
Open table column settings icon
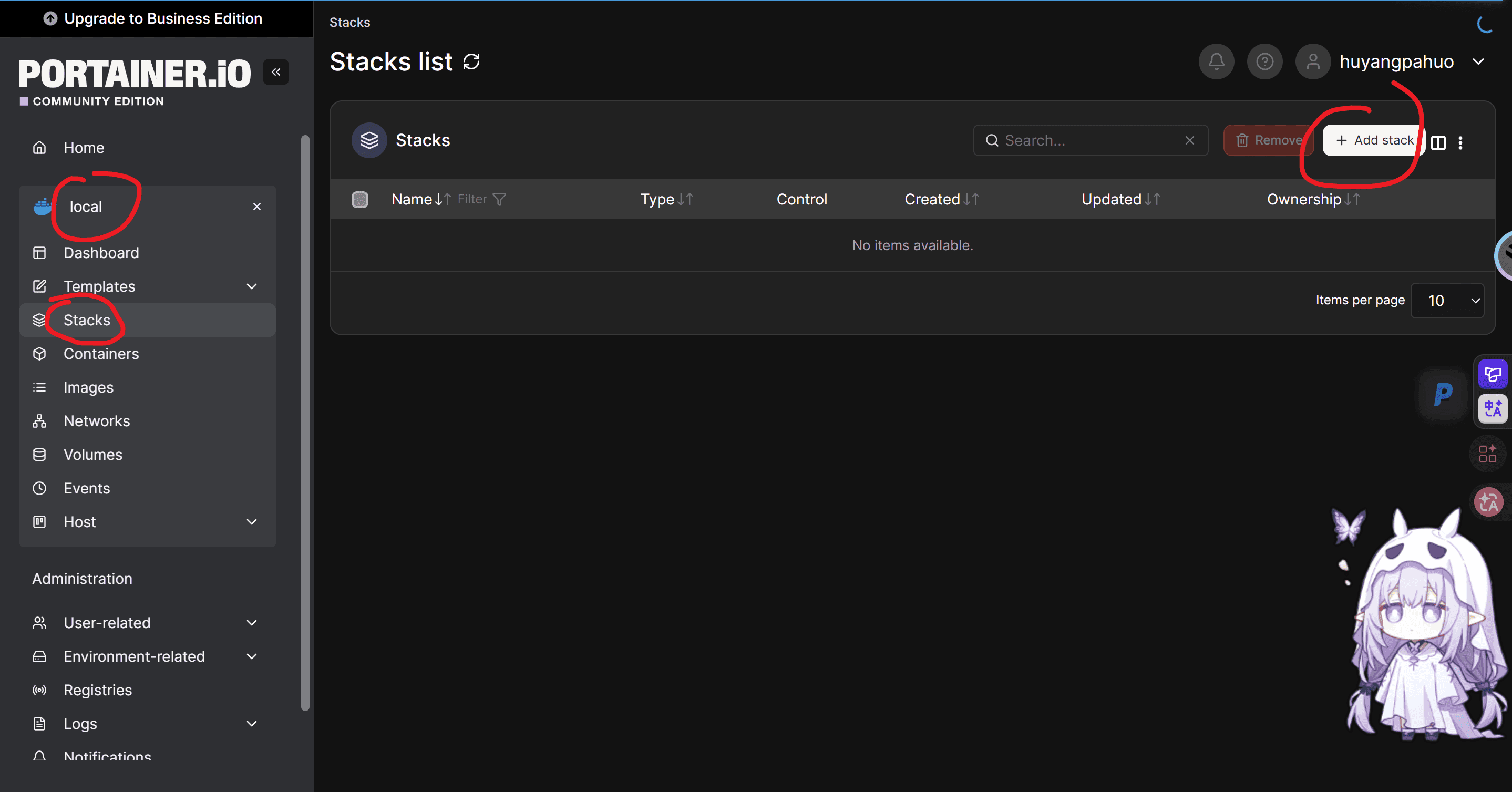coord(1438,142)
